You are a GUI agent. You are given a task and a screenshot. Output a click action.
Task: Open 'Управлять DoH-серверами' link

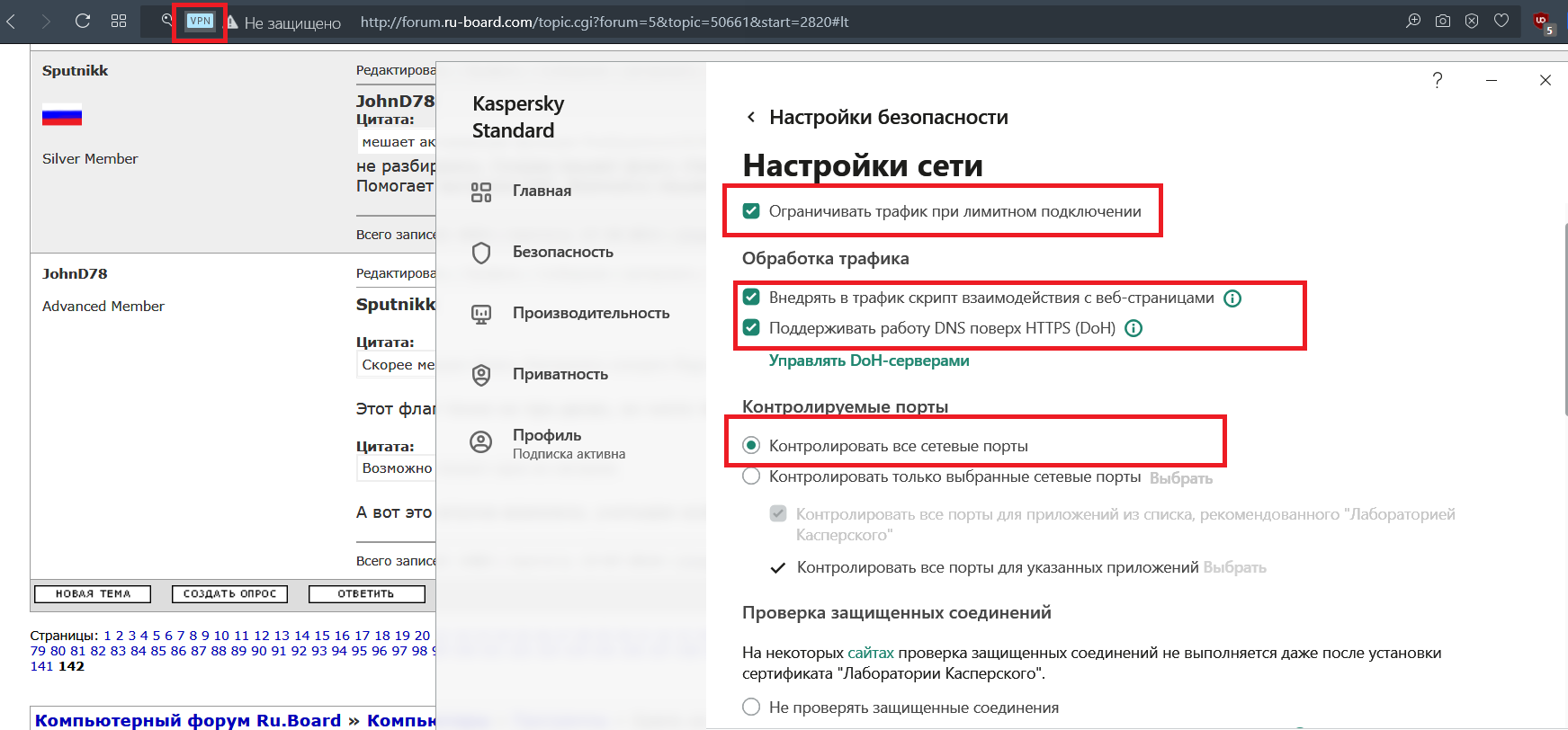[869, 361]
